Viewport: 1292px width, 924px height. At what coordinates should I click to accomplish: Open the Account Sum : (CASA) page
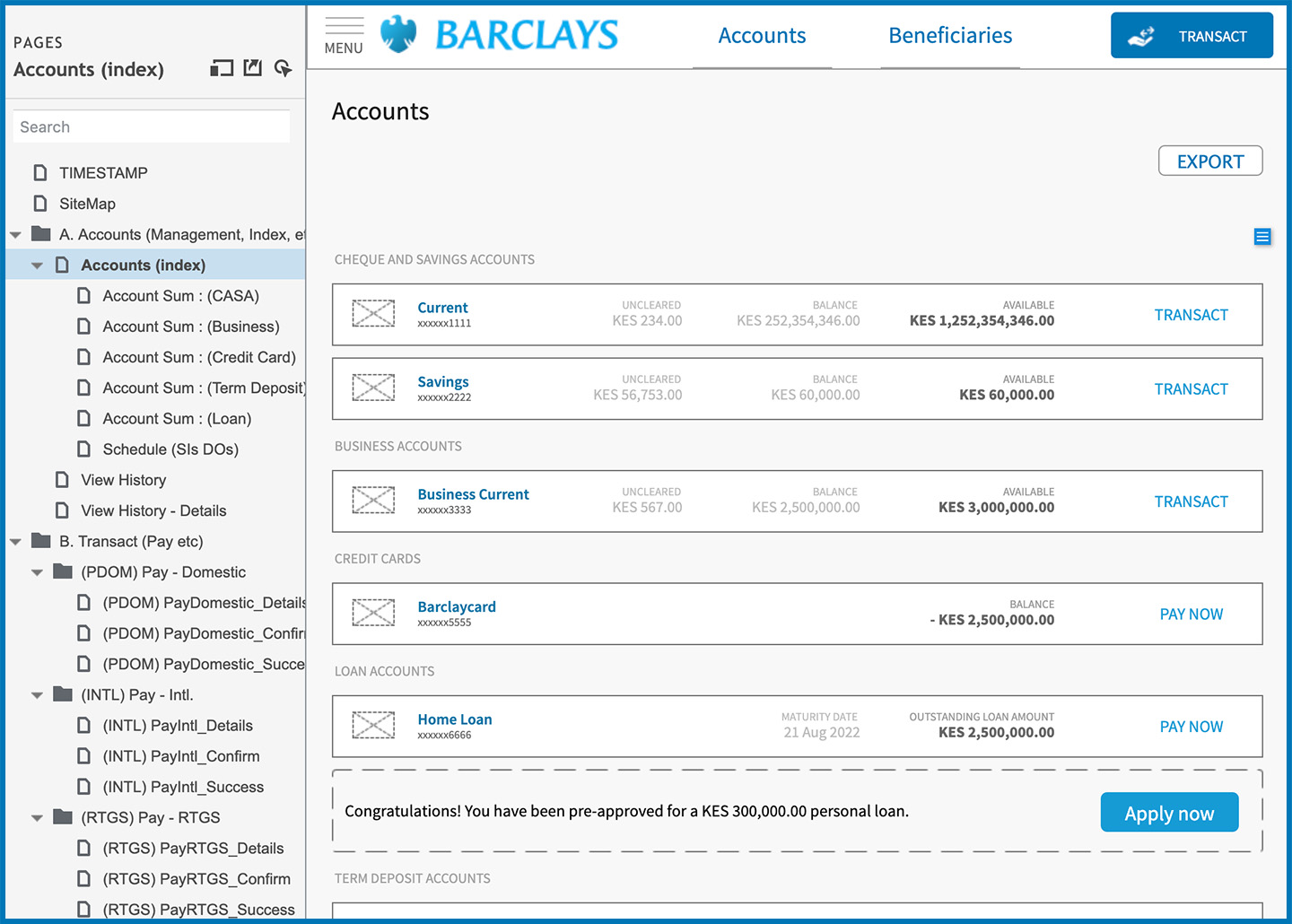coord(180,296)
